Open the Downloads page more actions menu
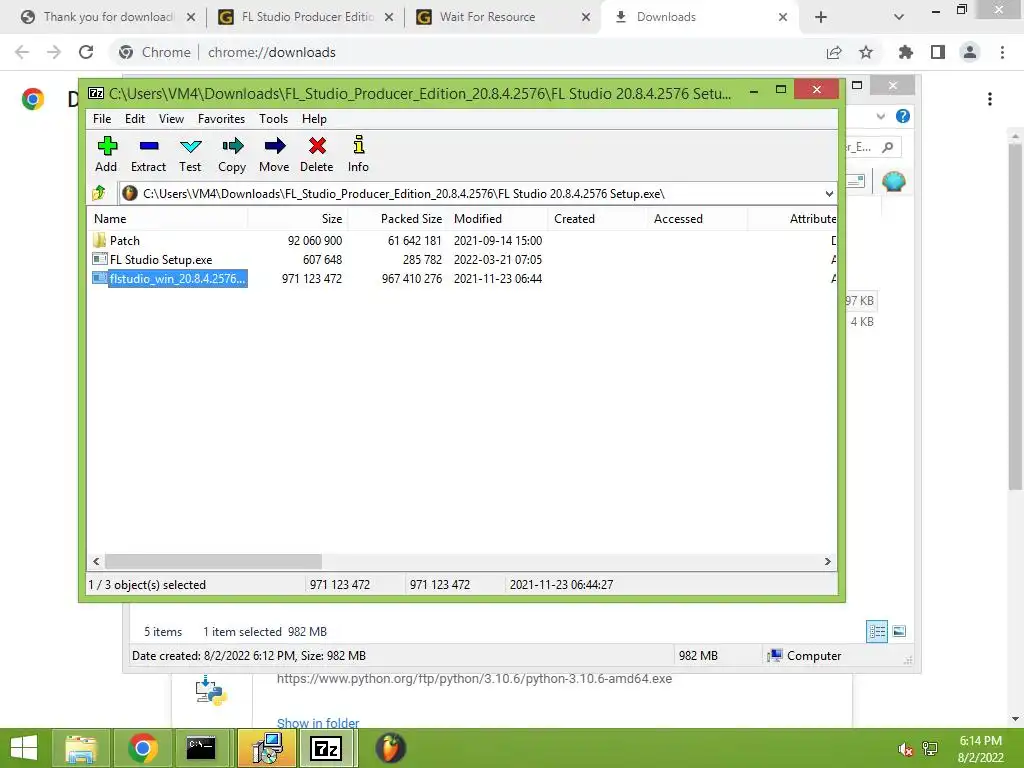1024x768 pixels. coord(990,99)
